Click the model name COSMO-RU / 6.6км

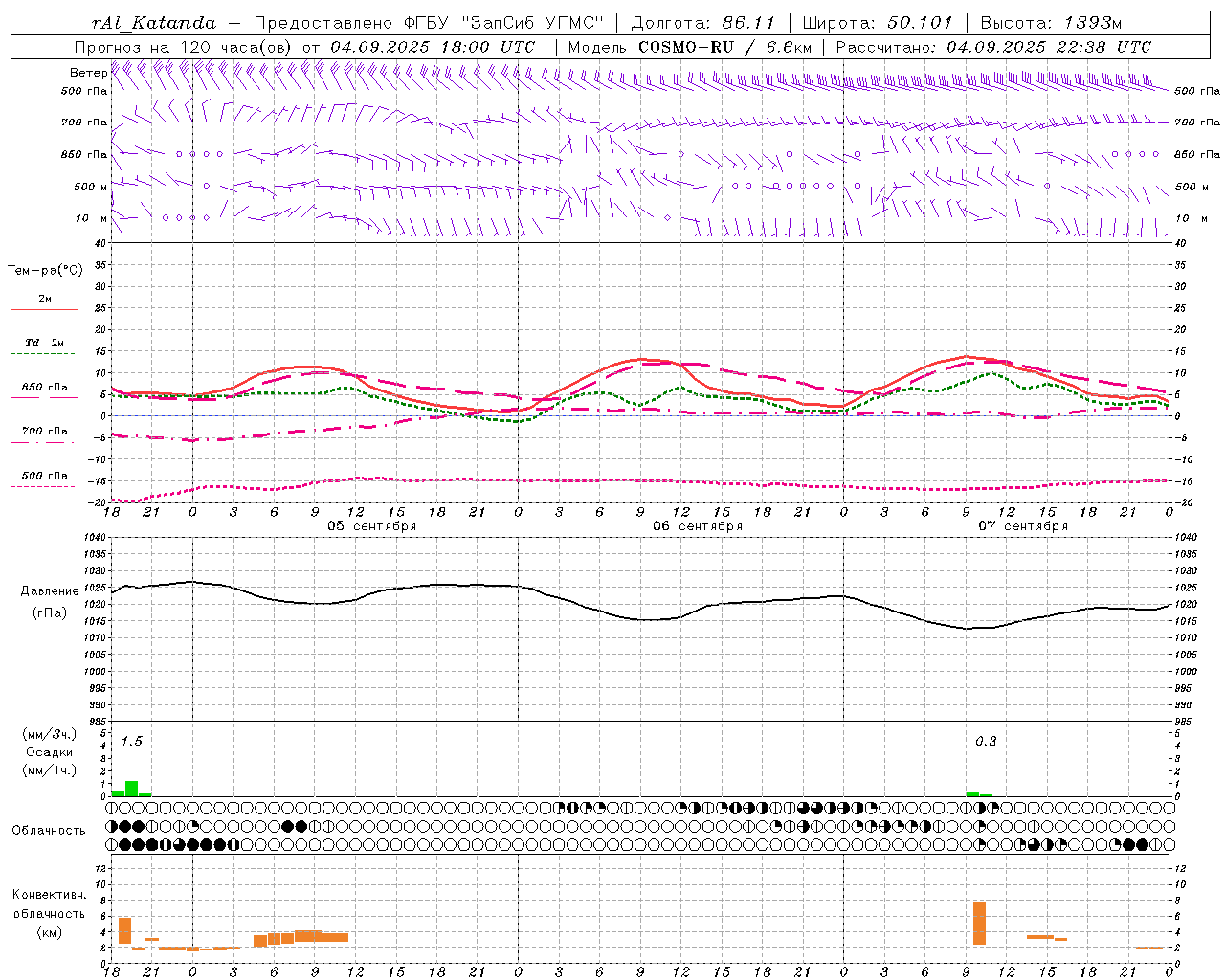coord(725,47)
